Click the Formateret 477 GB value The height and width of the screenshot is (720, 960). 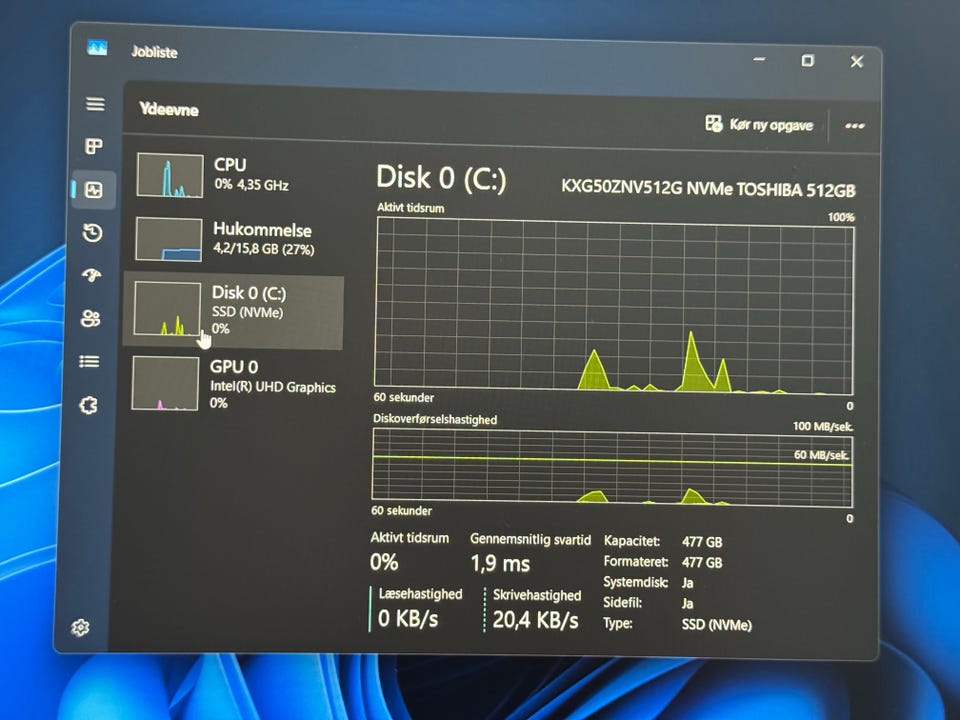point(702,562)
